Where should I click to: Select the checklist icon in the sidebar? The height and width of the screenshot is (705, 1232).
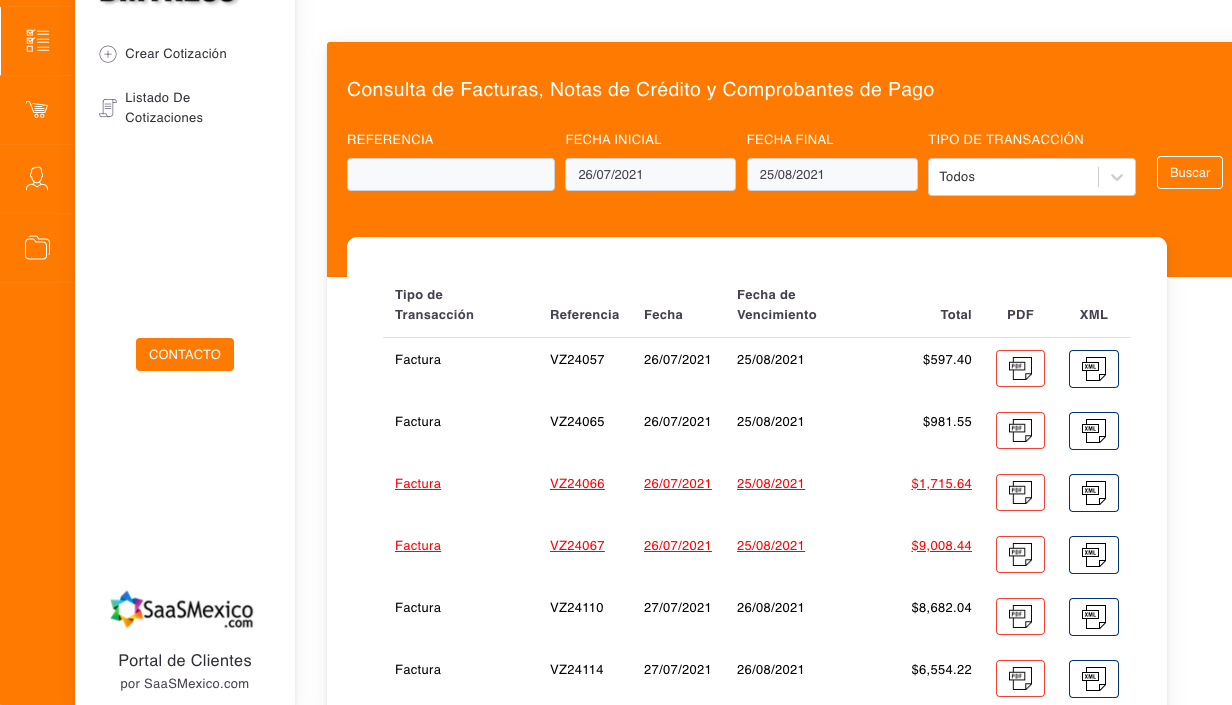click(37, 40)
